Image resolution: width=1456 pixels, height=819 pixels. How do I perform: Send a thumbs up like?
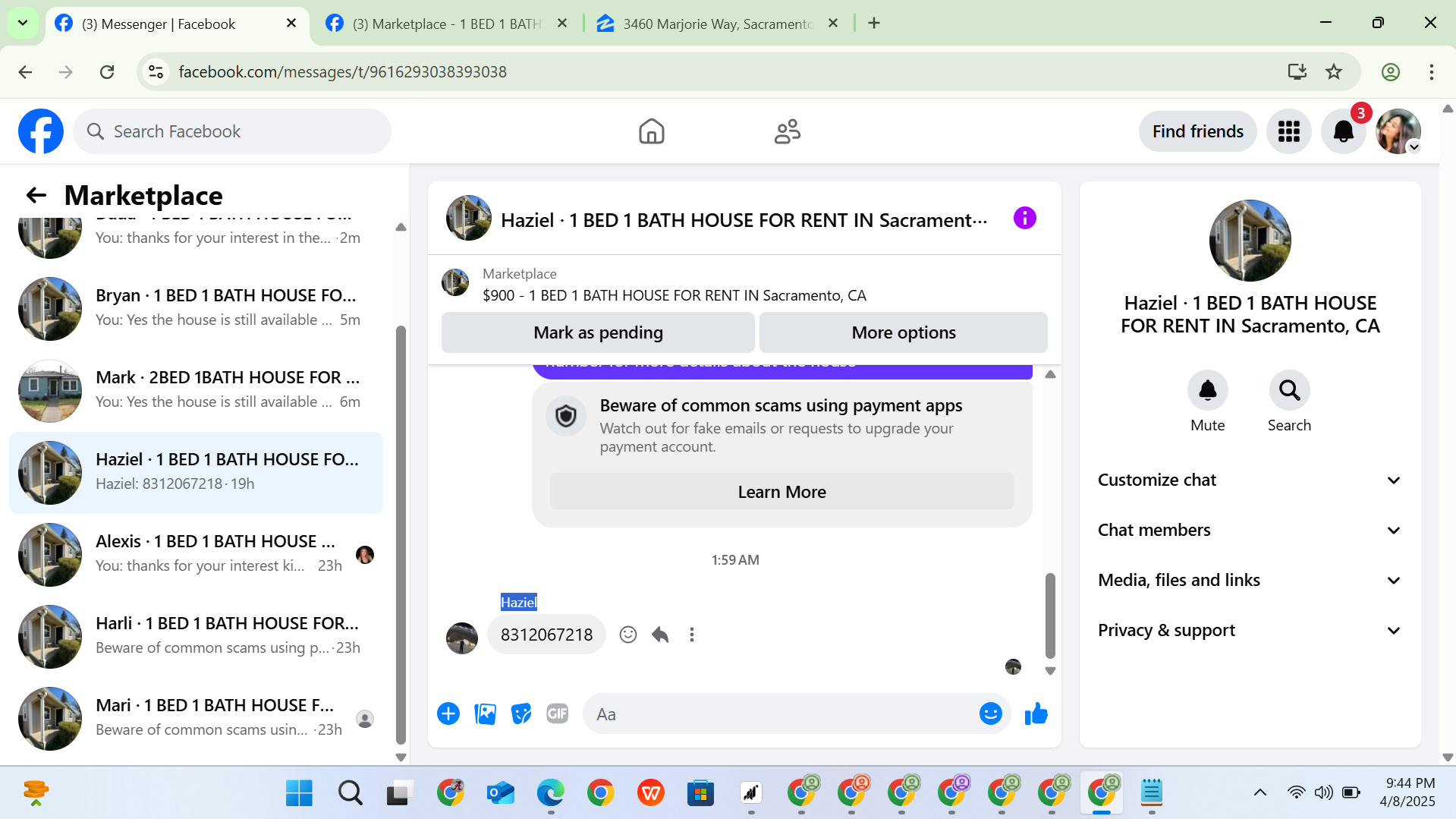[1036, 713]
